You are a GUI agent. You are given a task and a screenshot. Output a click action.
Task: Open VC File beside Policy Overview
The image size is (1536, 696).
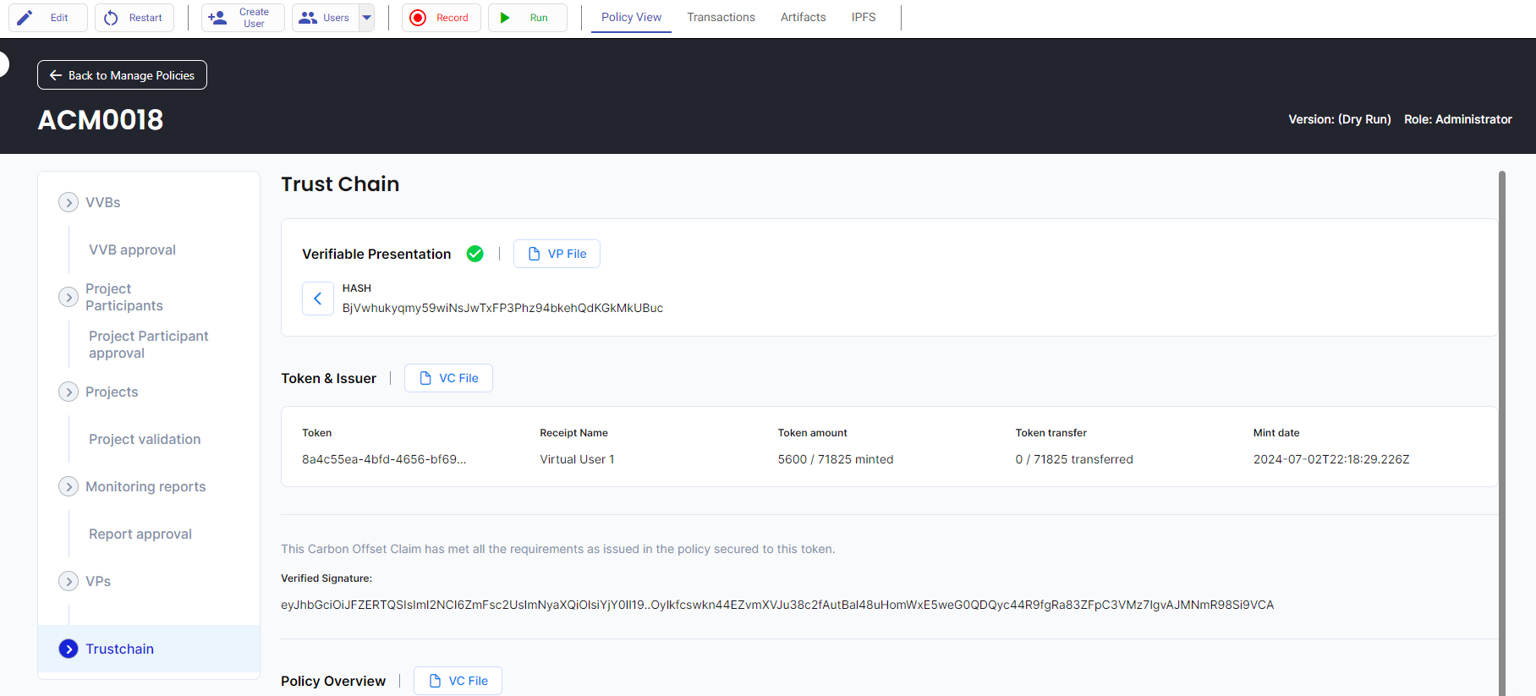[458, 681]
